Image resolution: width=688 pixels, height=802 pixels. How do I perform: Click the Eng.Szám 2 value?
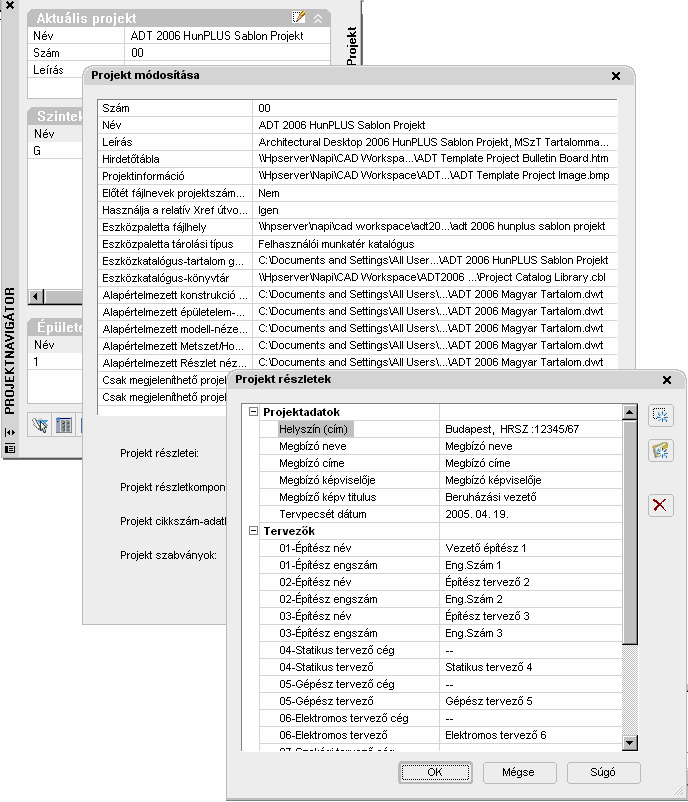coord(473,599)
